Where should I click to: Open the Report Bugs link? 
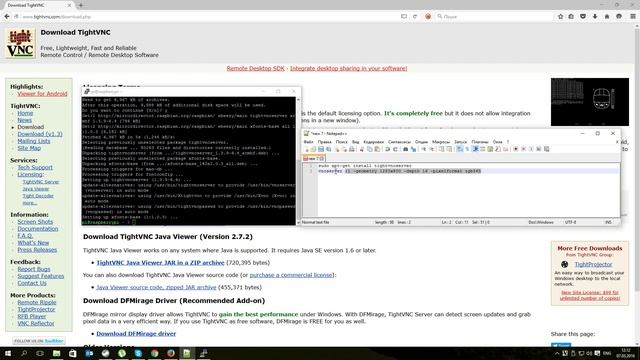click(33, 269)
